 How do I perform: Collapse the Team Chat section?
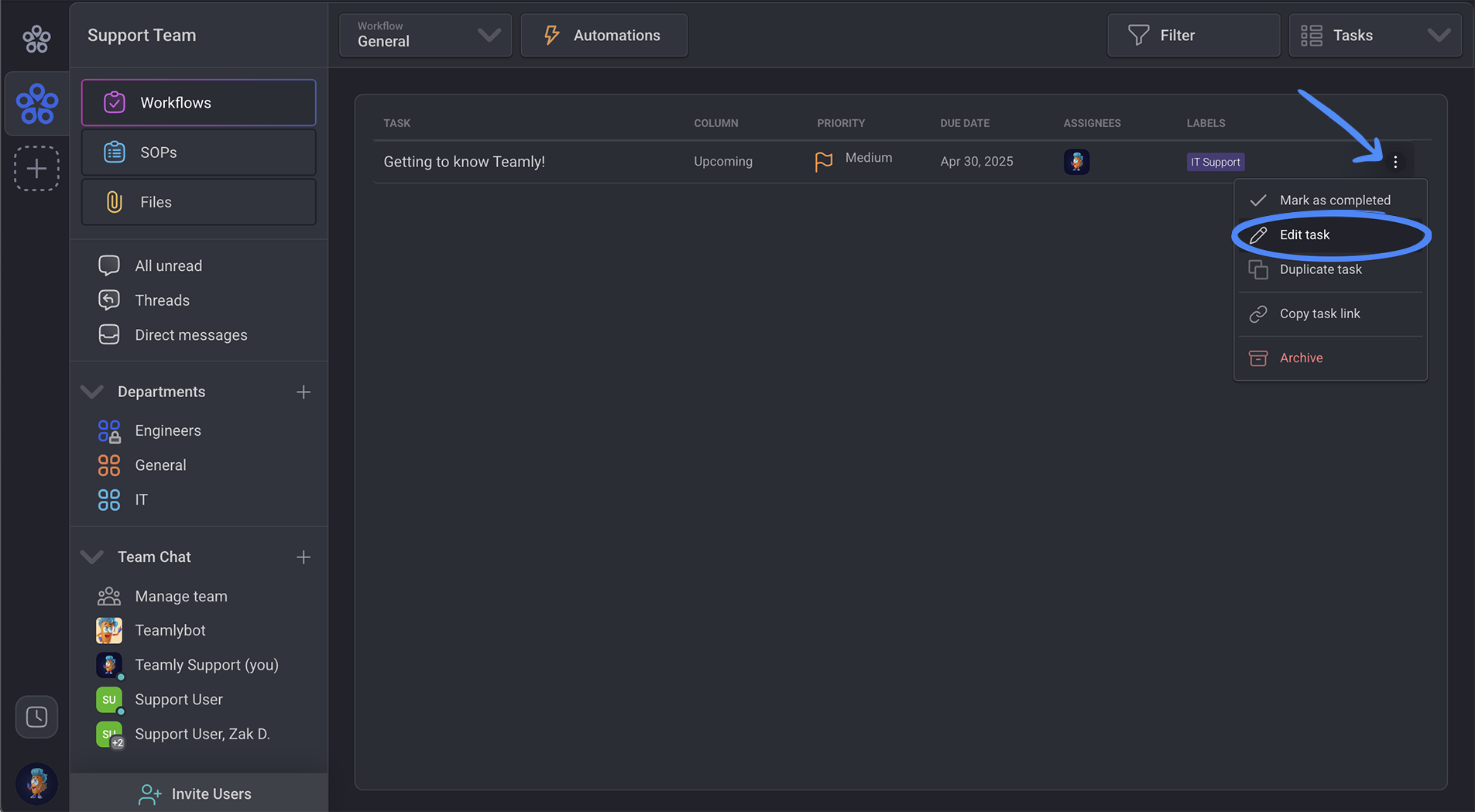click(92, 557)
